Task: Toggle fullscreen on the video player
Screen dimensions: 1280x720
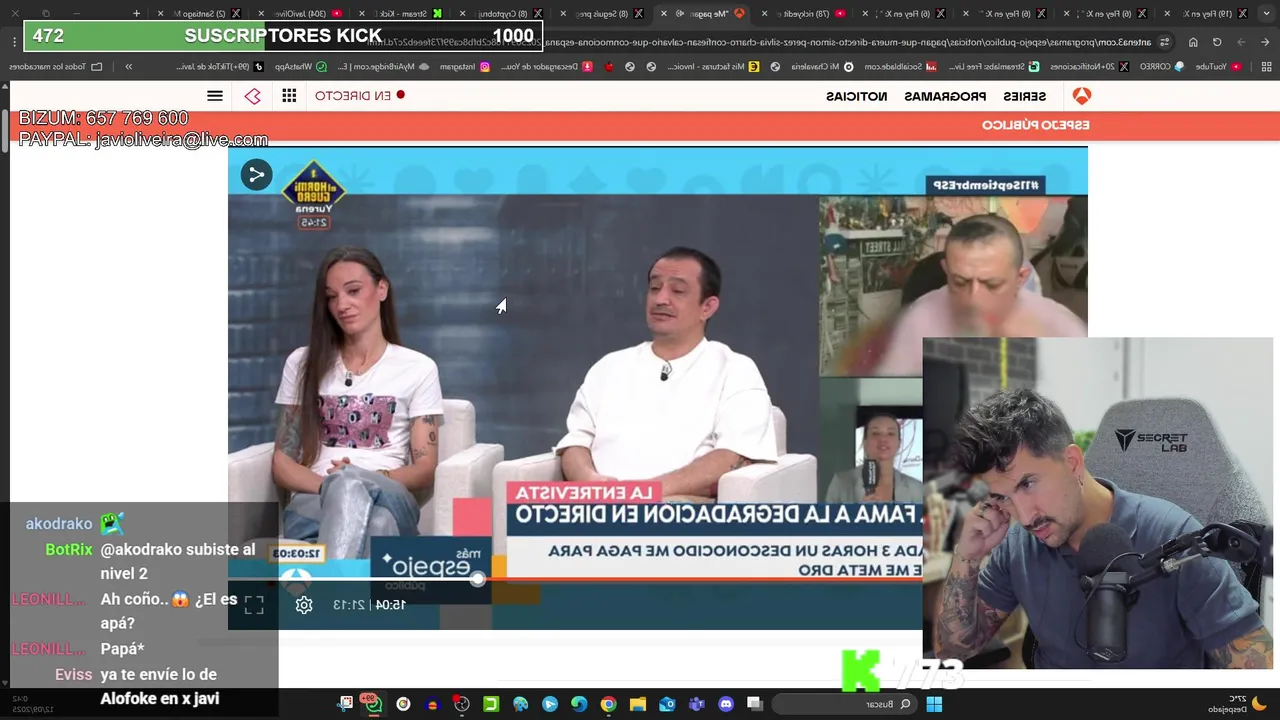Action: click(254, 605)
